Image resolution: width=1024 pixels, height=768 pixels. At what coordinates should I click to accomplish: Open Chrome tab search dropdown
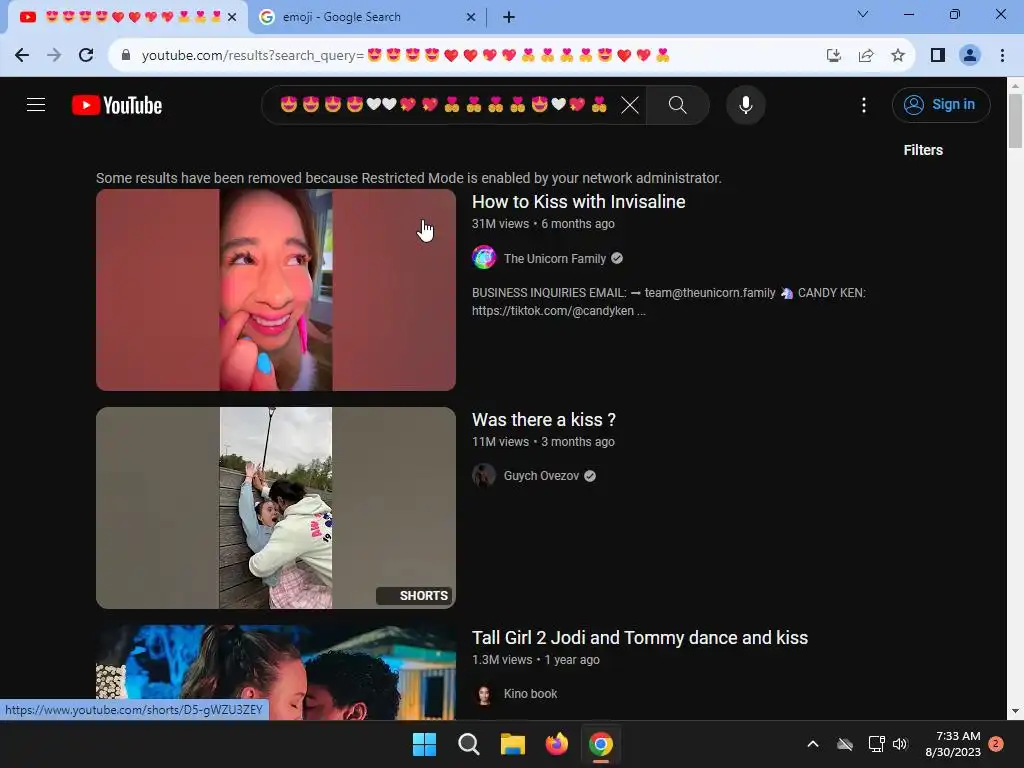(863, 14)
